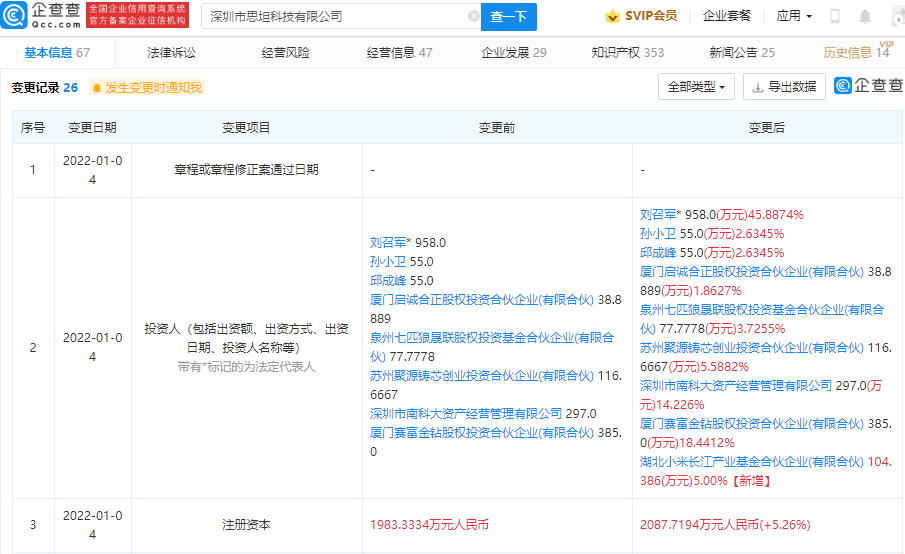Click the SVIP会员 crown icon

tap(612, 16)
